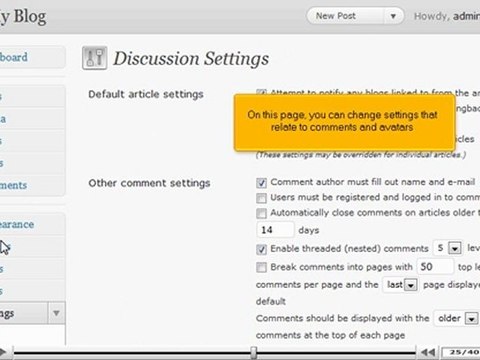Enable 'Automatically close comments' checkbox
Screen dimensions: 480x360
pyautogui.click(x=261, y=213)
